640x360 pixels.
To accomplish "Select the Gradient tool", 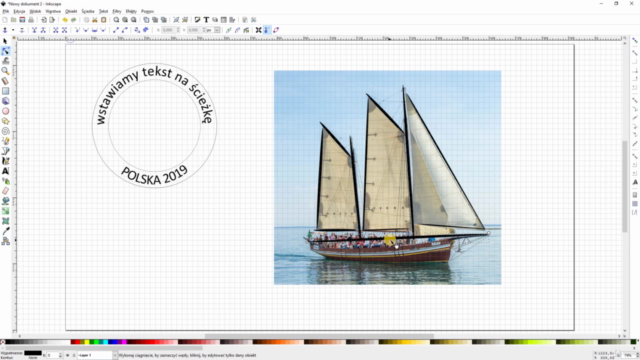I will pos(5,211).
